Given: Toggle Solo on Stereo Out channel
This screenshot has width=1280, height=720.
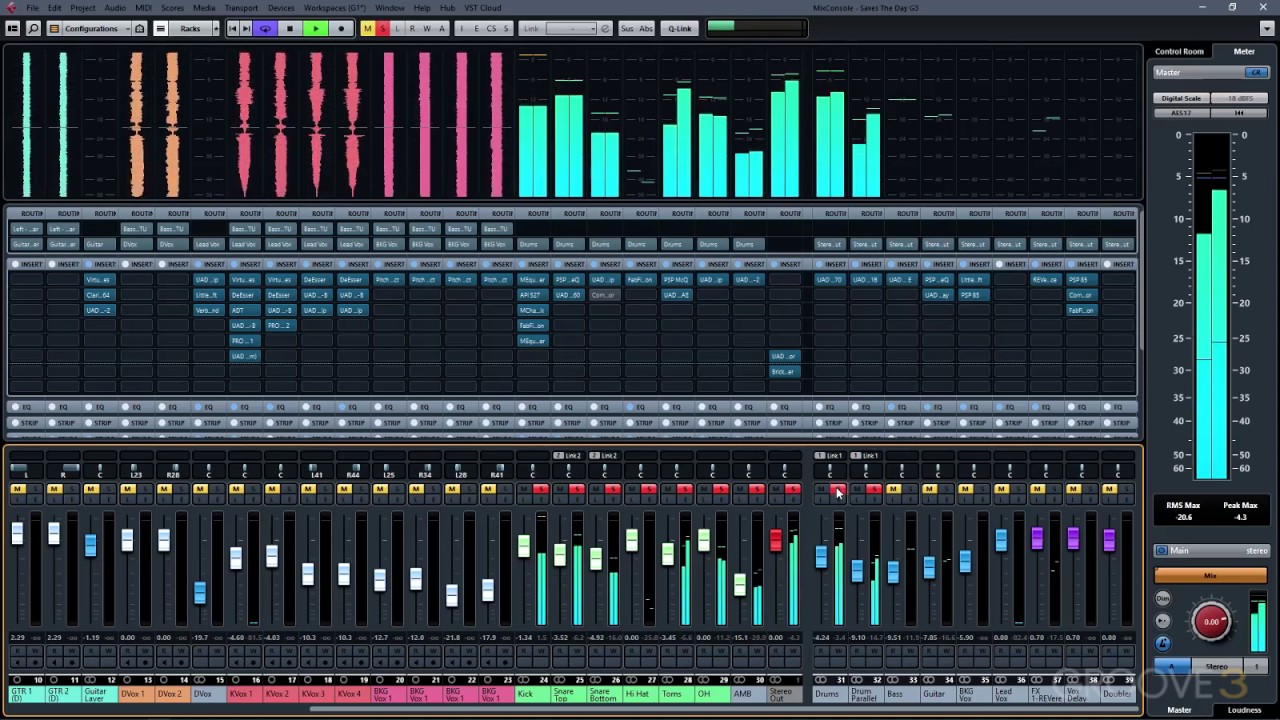Looking at the screenshot, I should click(793, 489).
